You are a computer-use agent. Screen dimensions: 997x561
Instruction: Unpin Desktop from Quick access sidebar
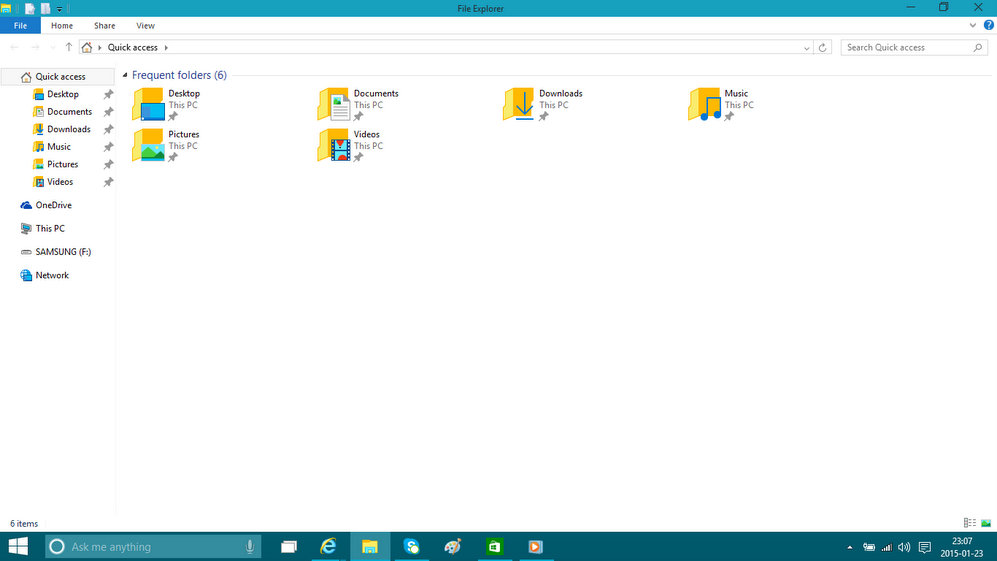click(108, 94)
